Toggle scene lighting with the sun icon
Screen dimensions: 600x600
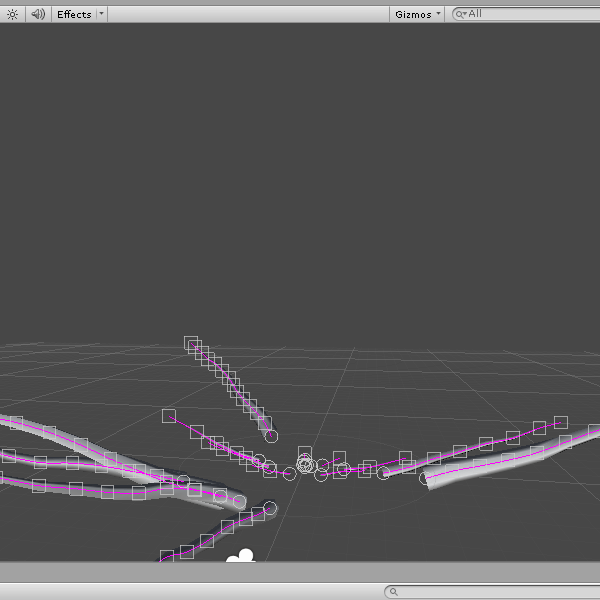pyautogui.click(x=12, y=14)
